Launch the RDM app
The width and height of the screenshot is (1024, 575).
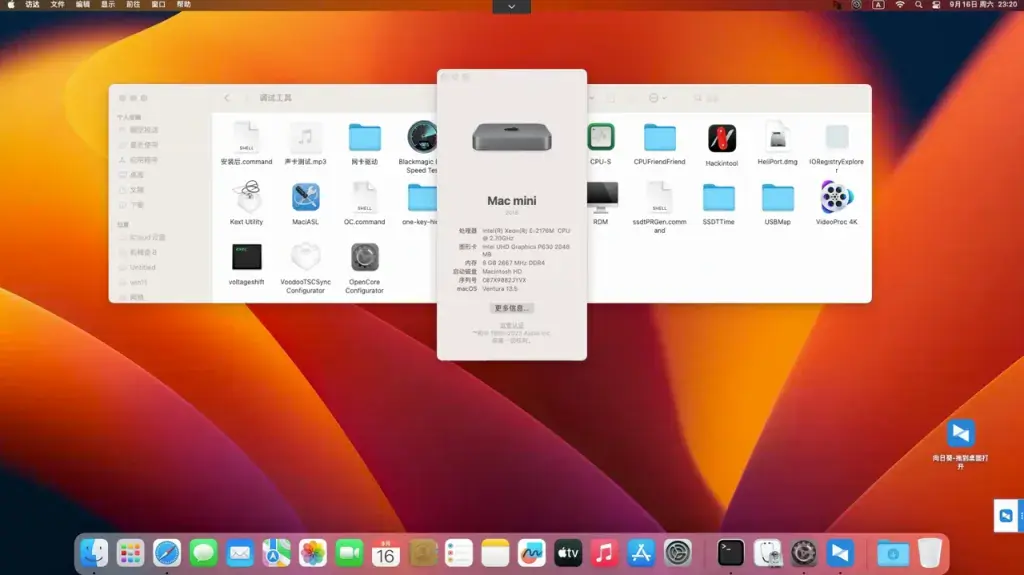click(601, 197)
